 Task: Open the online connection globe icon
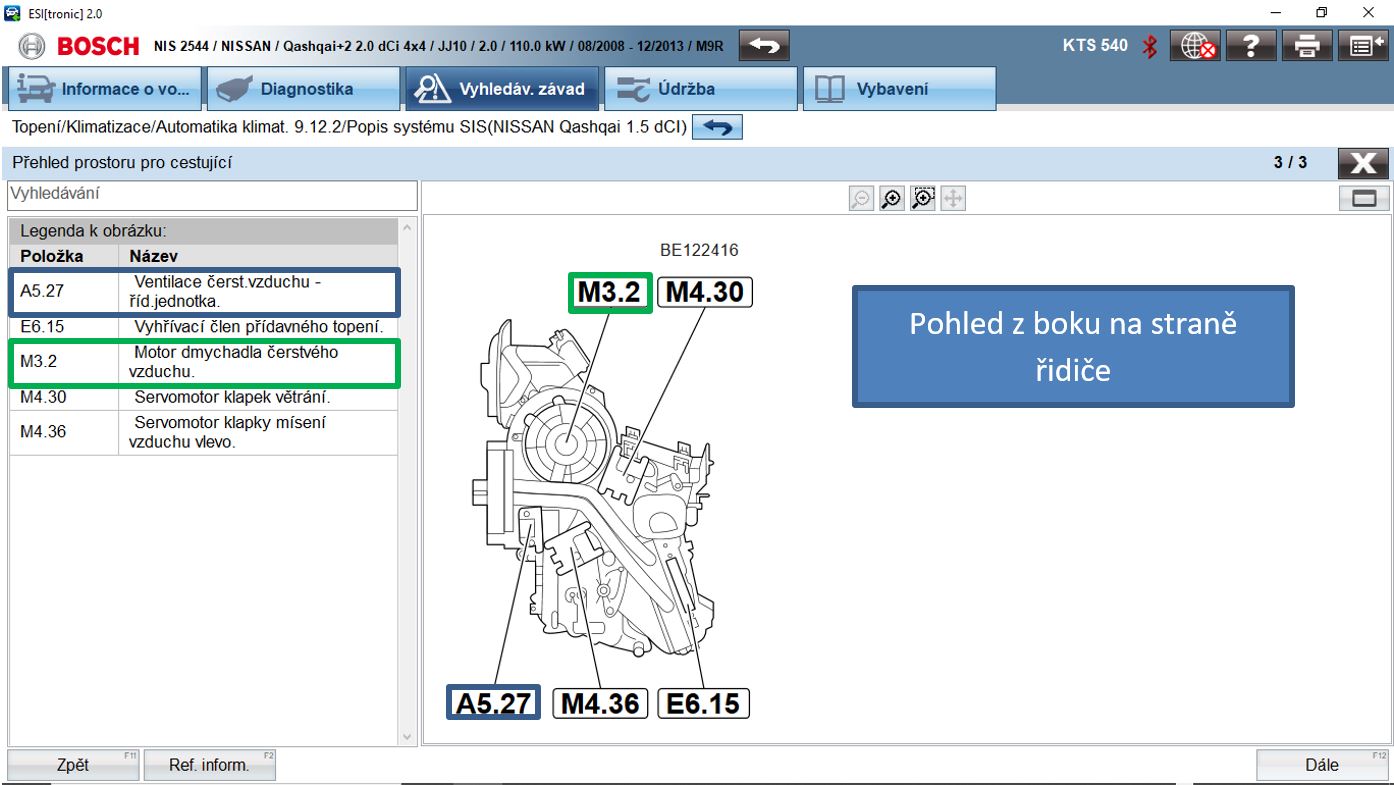(x=1196, y=46)
